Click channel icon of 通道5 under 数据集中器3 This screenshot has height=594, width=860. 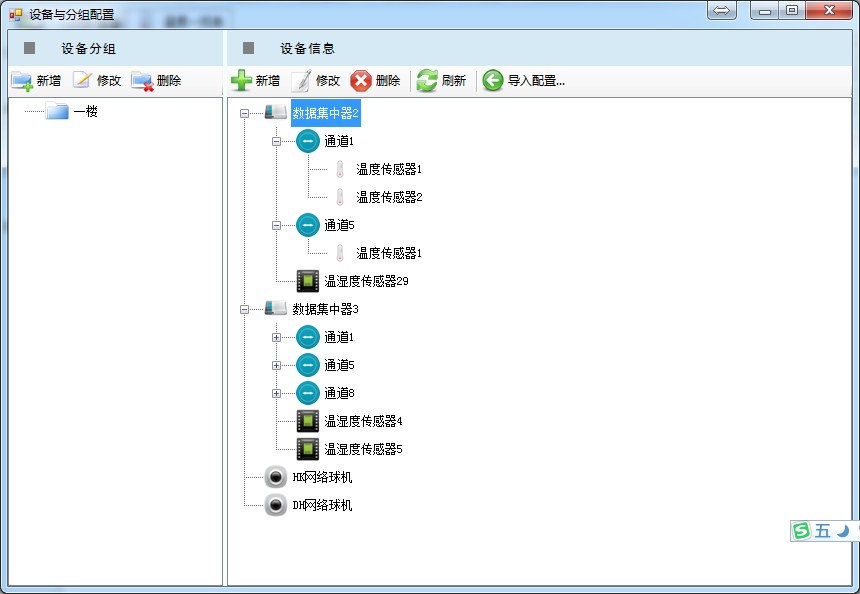point(308,365)
